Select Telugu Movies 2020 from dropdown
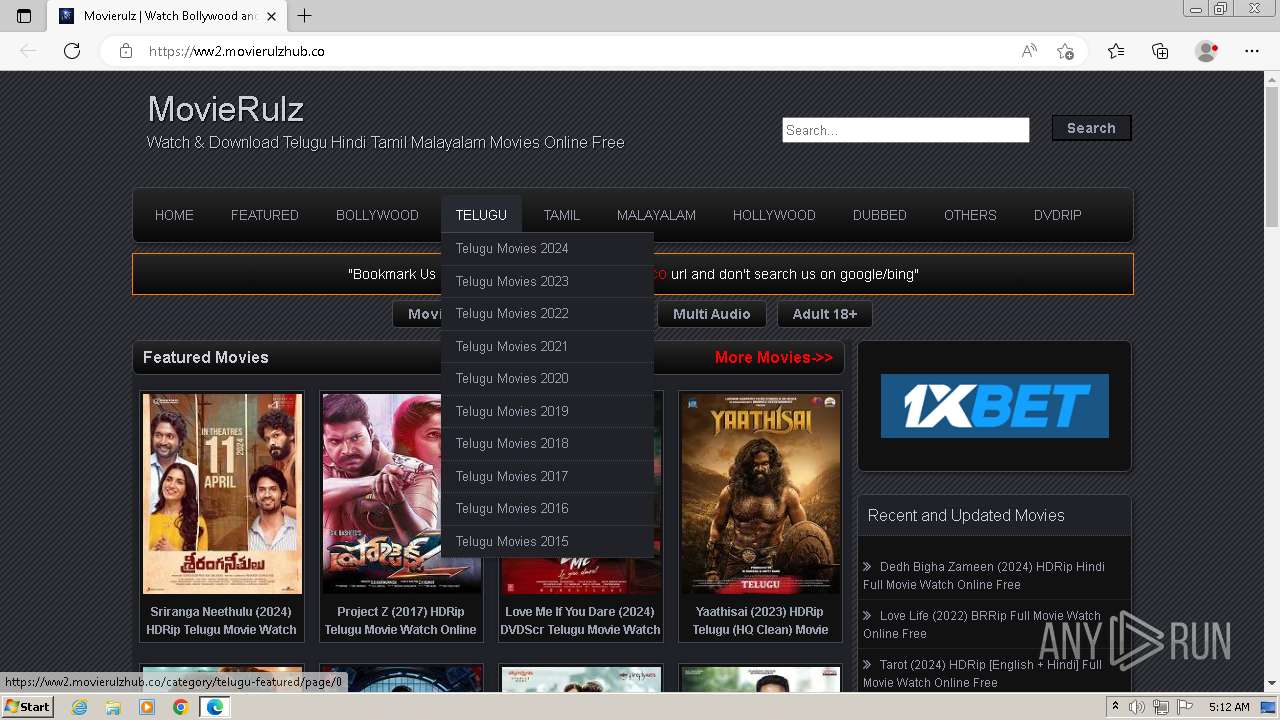 click(x=547, y=378)
